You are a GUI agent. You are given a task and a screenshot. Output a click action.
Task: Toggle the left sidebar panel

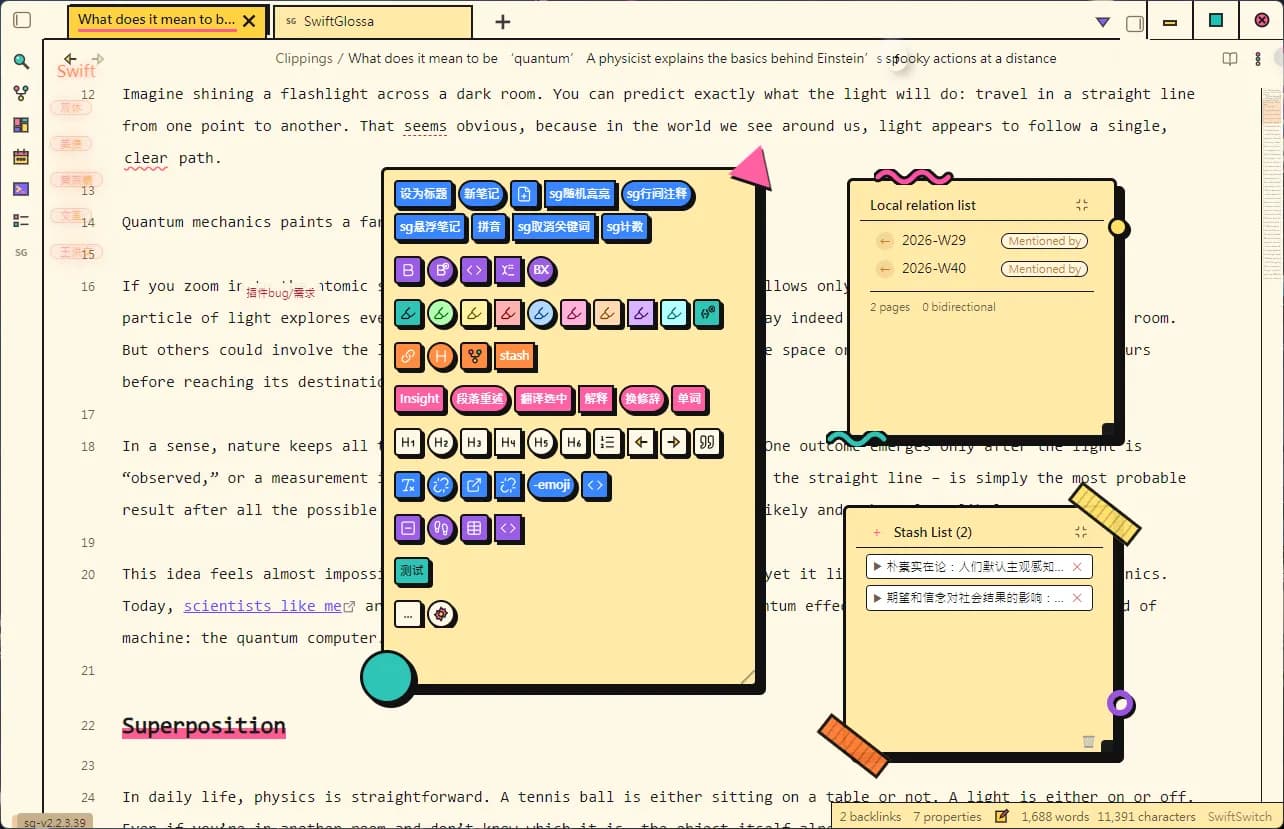[x=22, y=20]
